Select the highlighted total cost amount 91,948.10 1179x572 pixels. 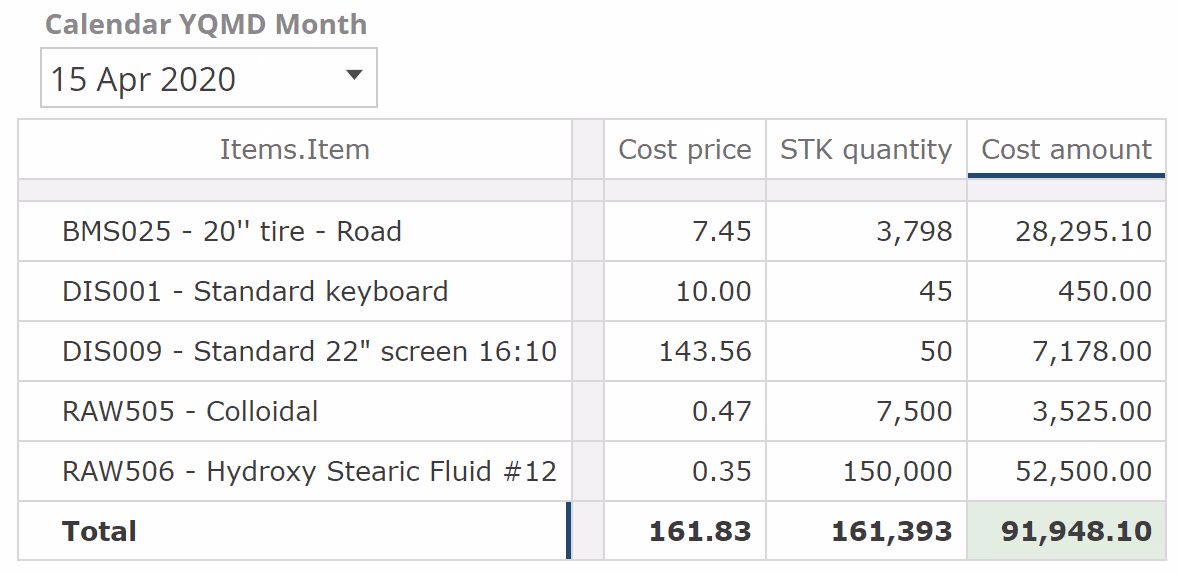pos(1076,532)
